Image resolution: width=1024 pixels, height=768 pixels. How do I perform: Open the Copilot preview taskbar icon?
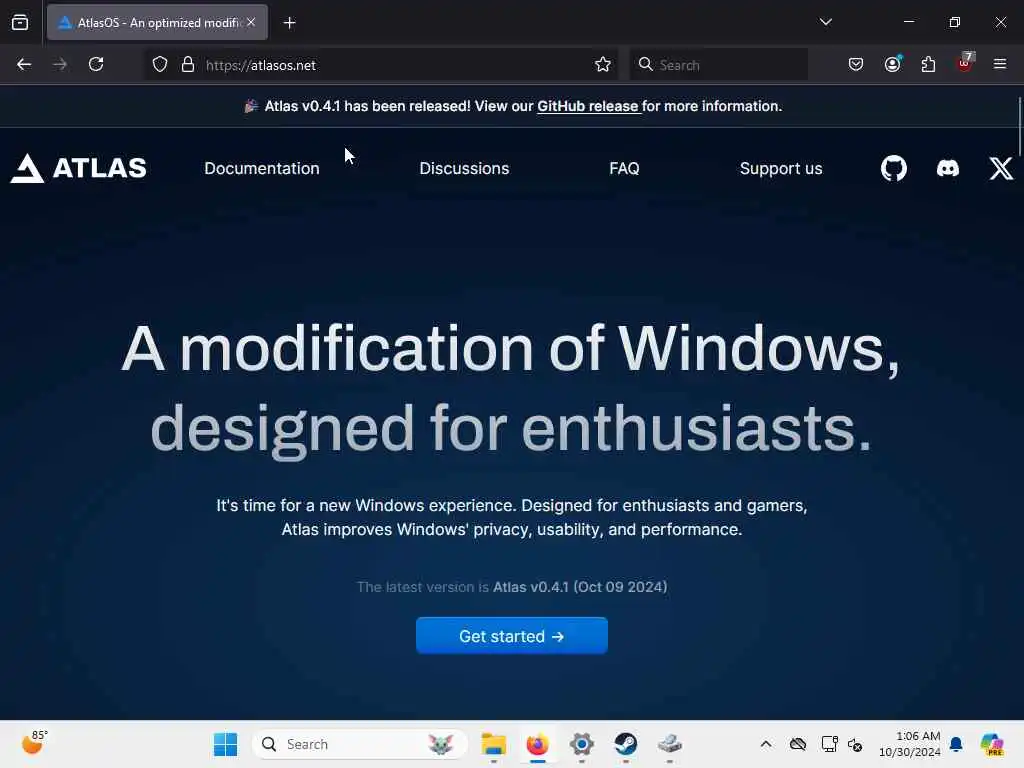992,744
